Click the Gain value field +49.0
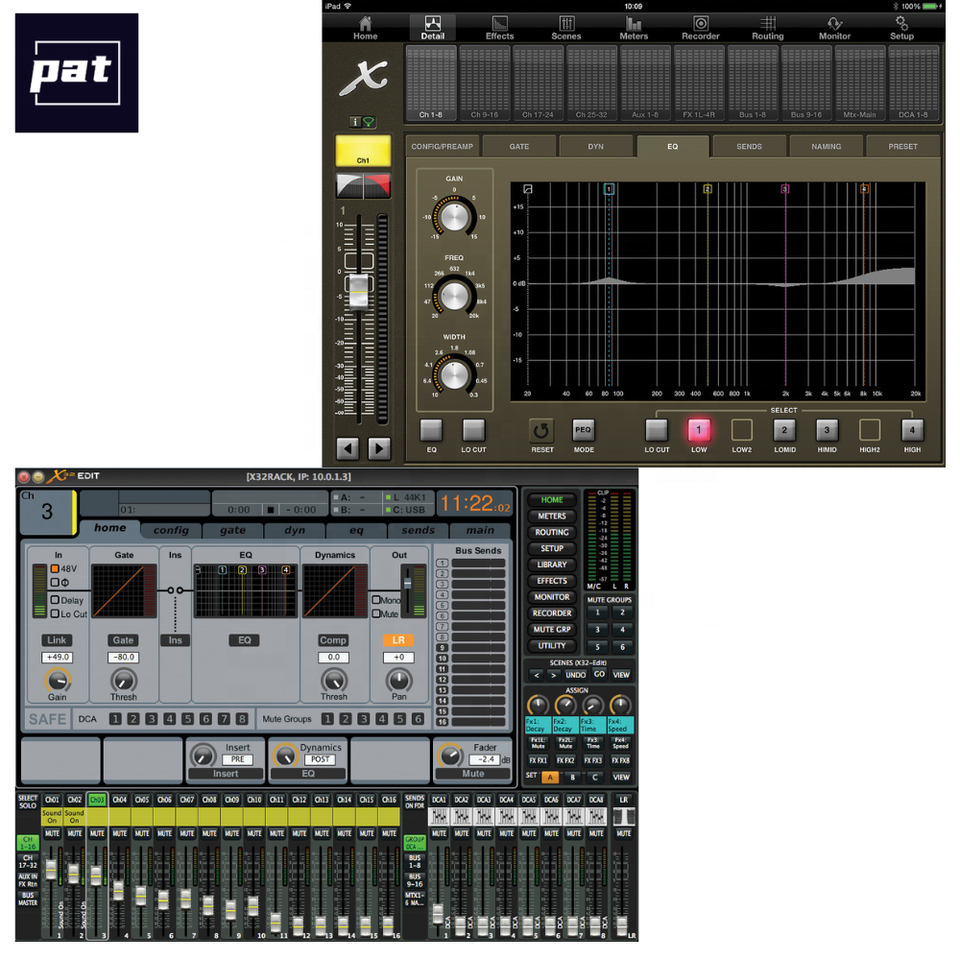The image size is (960, 960). point(57,658)
